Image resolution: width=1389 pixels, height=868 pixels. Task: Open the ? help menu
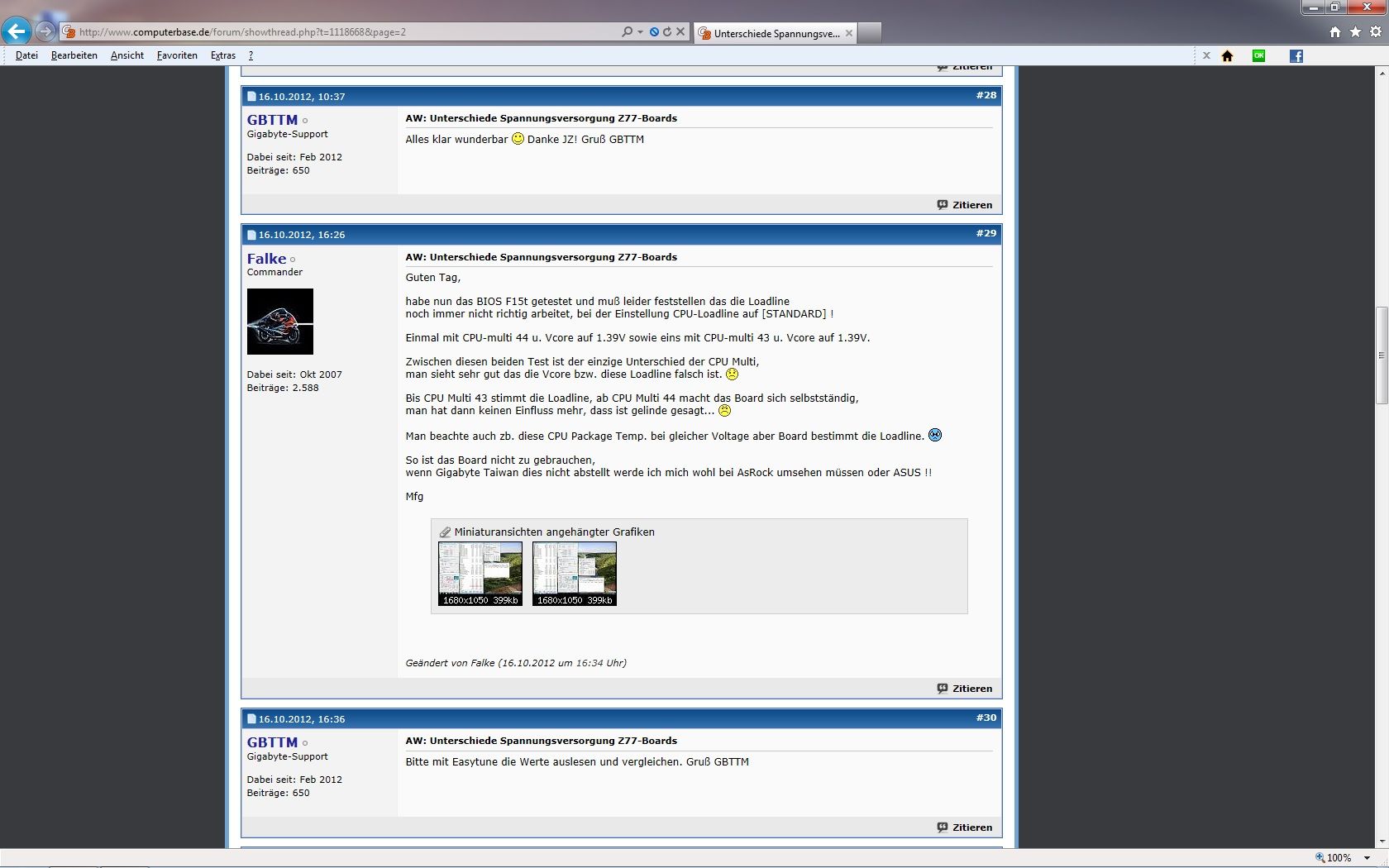click(251, 55)
